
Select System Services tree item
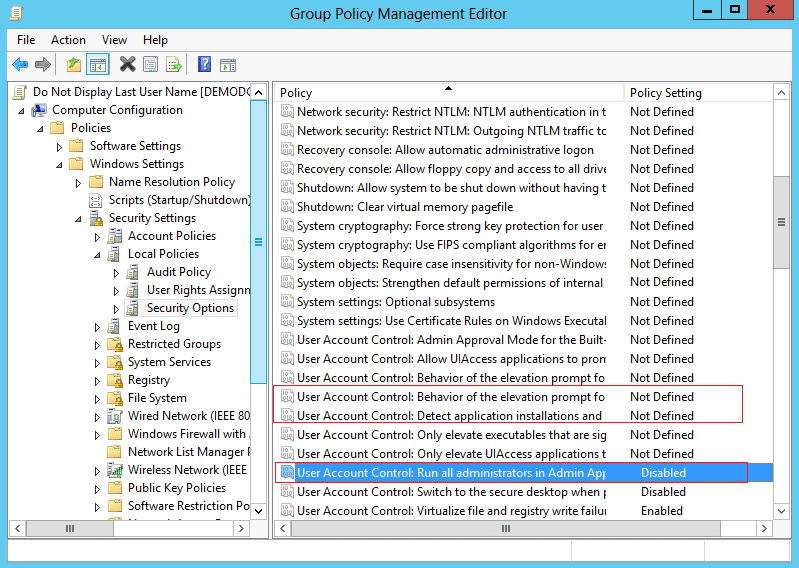coord(169,362)
